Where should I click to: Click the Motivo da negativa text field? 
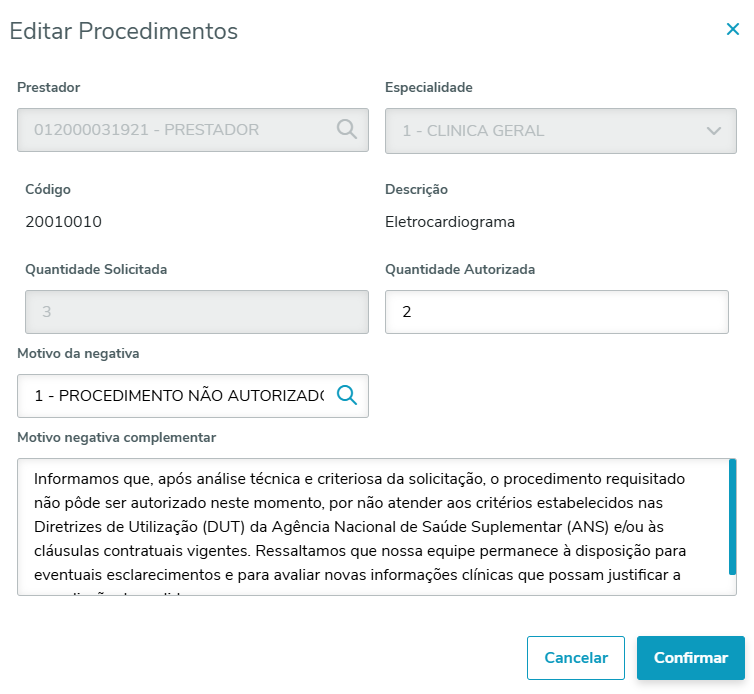178,396
